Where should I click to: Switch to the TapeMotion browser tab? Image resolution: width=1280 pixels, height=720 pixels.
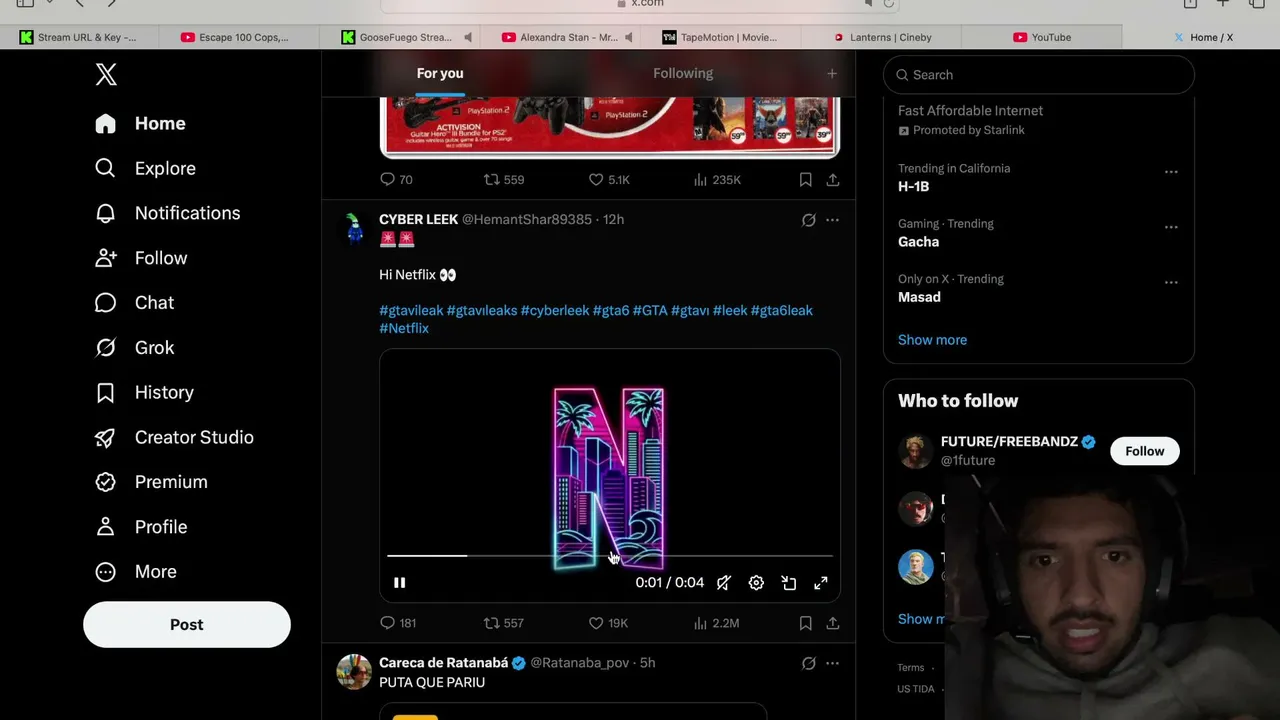tap(720, 37)
